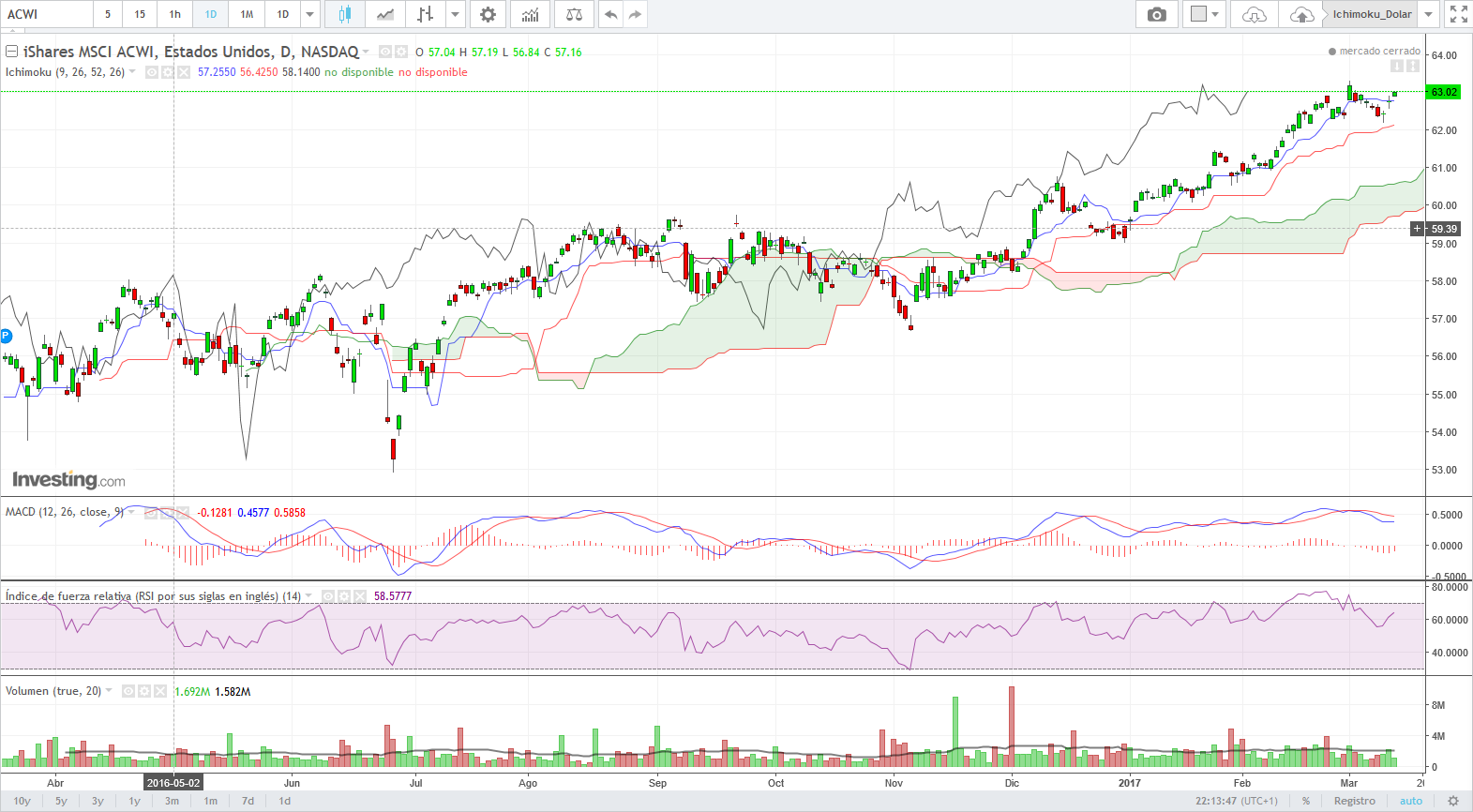Set date range to 7d

248,801
